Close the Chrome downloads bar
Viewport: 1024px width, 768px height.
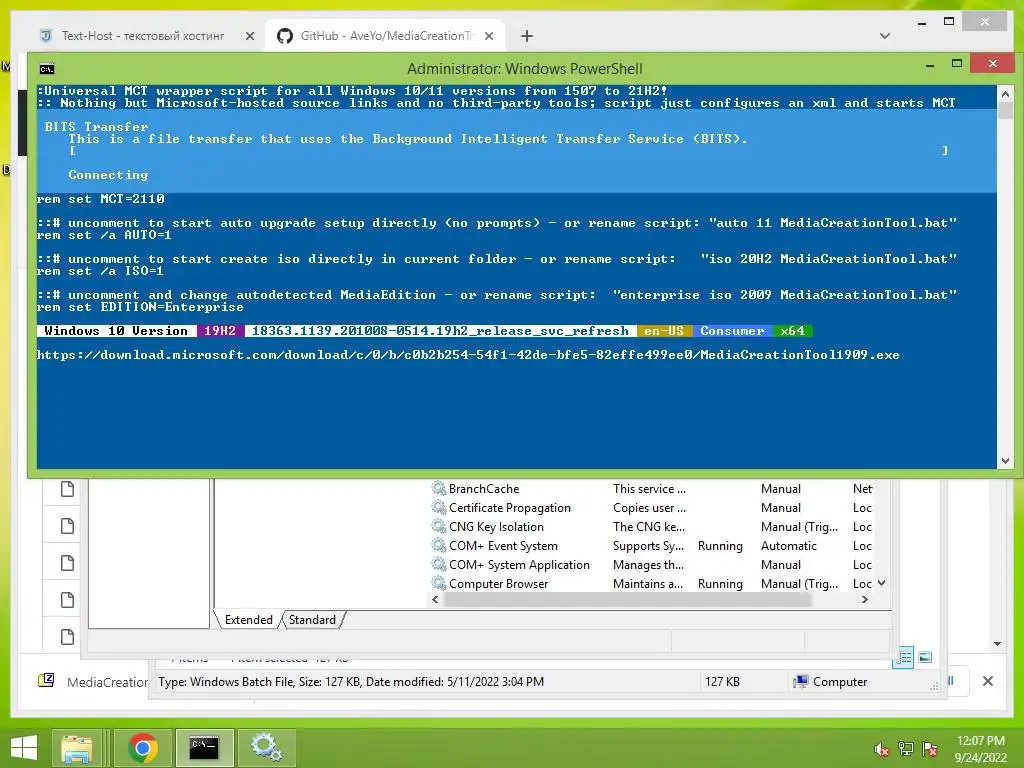pyautogui.click(x=987, y=681)
